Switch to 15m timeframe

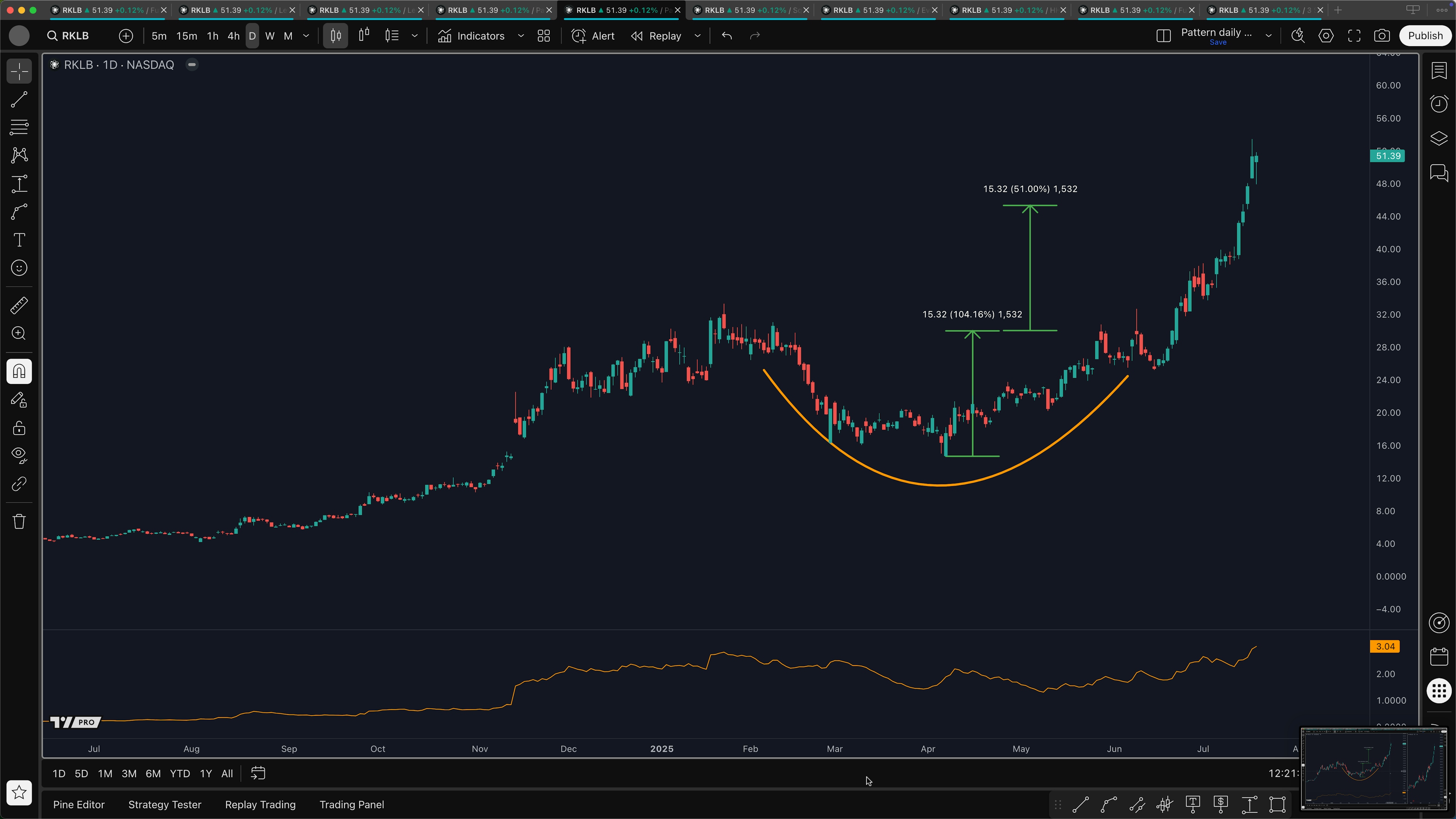pos(187,36)
